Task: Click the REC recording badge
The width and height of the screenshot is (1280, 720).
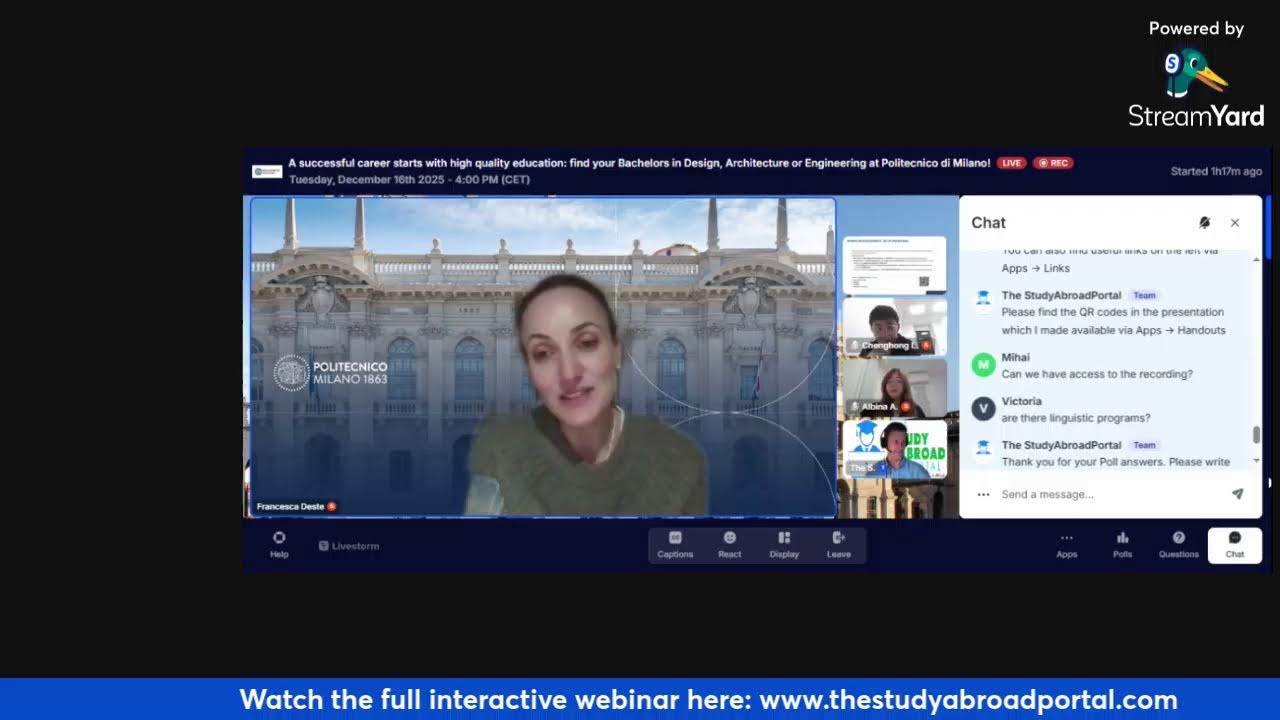Action: (x=1053, y=163)
